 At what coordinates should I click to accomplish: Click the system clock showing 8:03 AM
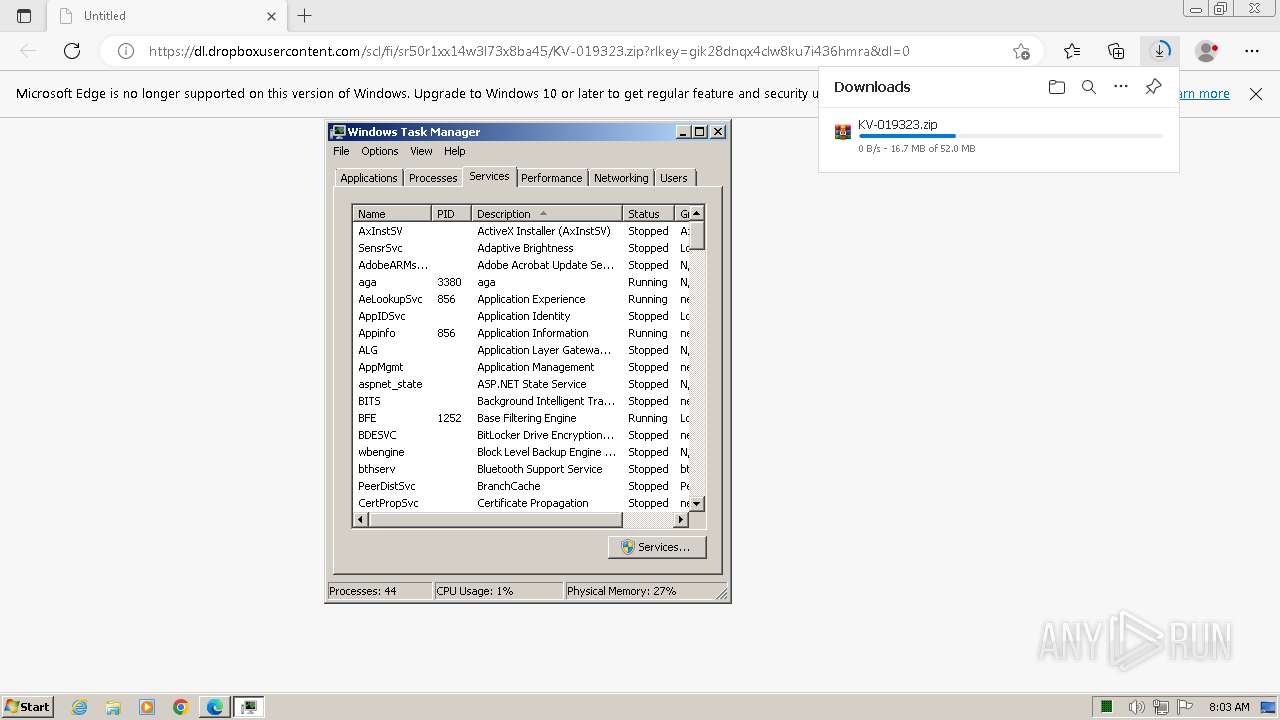1229,707
